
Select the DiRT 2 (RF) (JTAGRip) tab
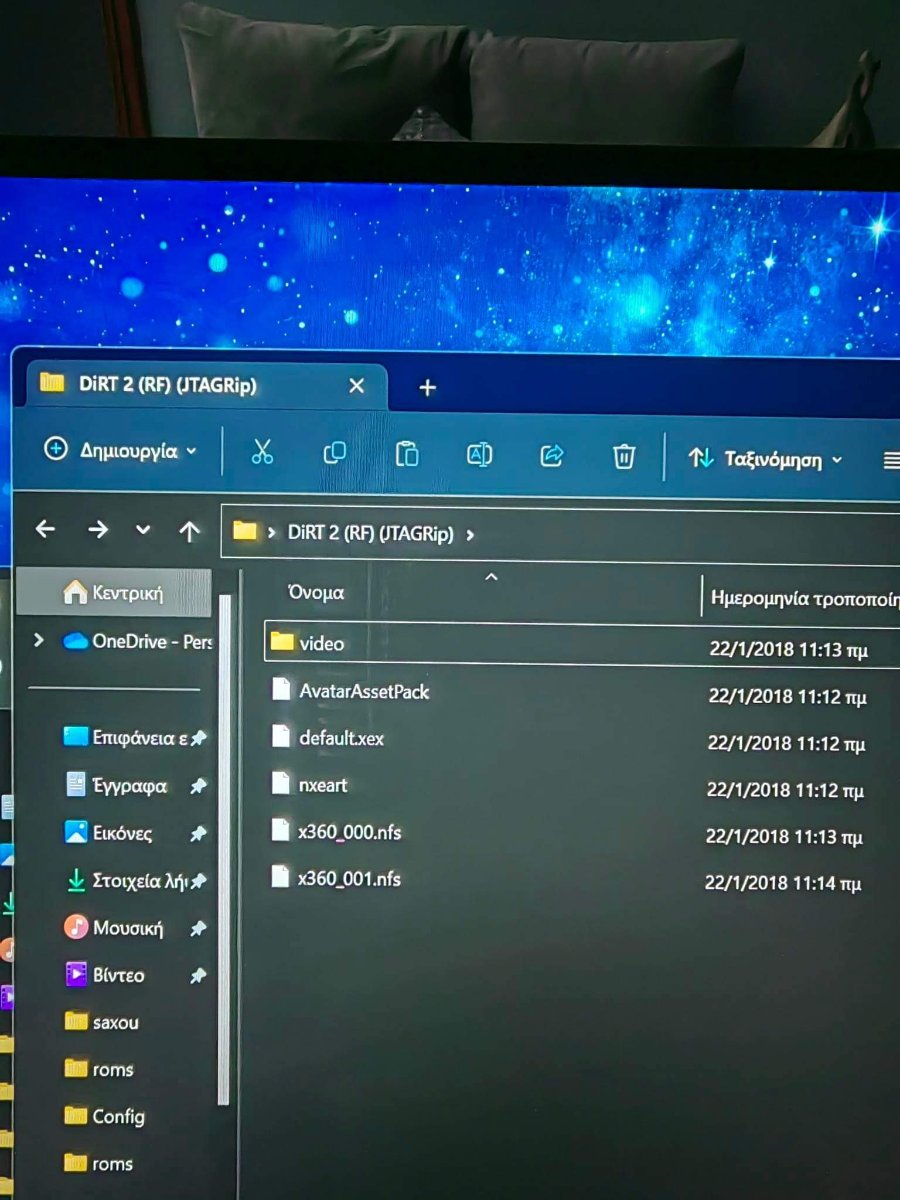click(x=205, y=385)
